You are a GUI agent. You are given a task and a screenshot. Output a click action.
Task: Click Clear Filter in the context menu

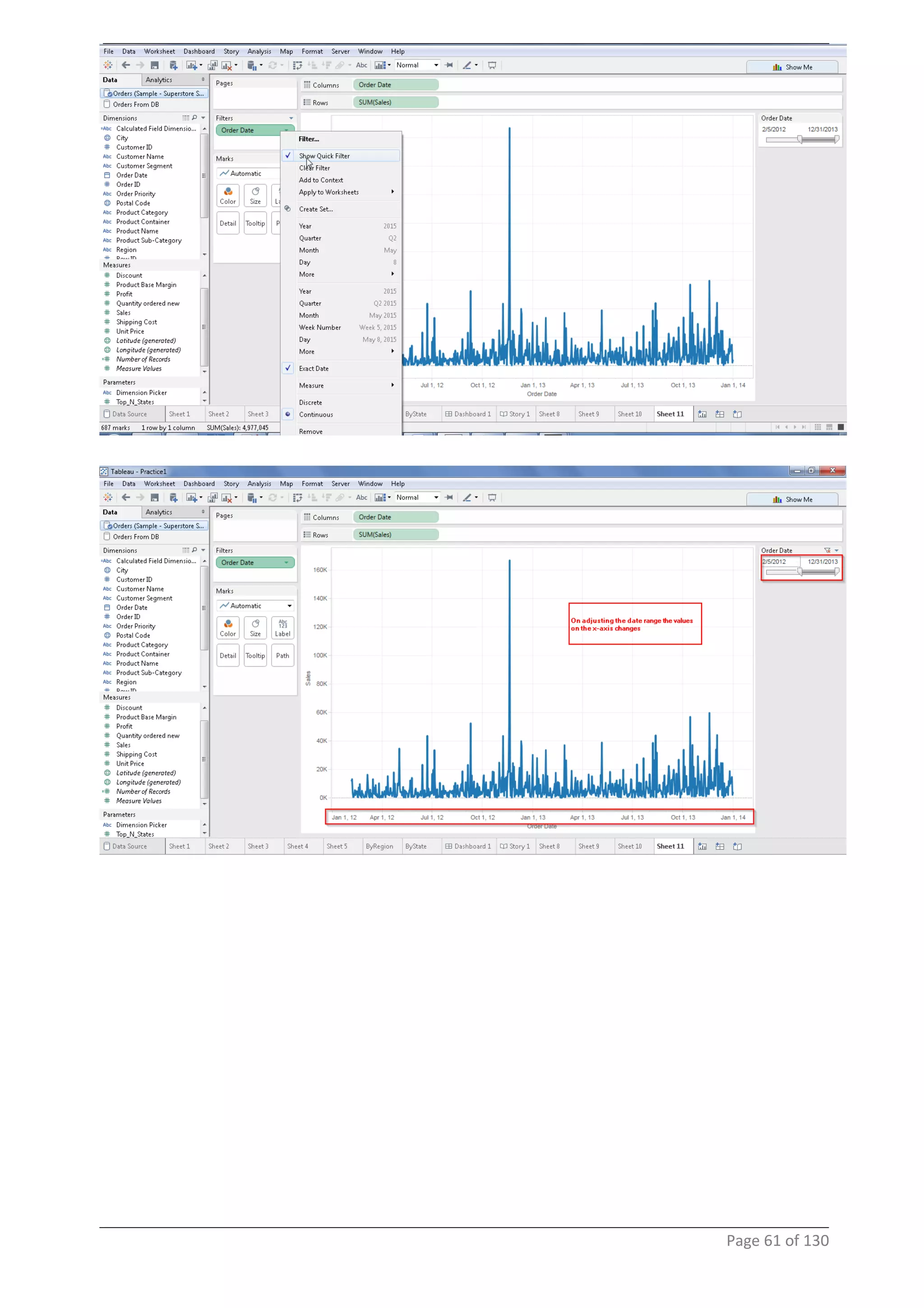pos(314,168)
